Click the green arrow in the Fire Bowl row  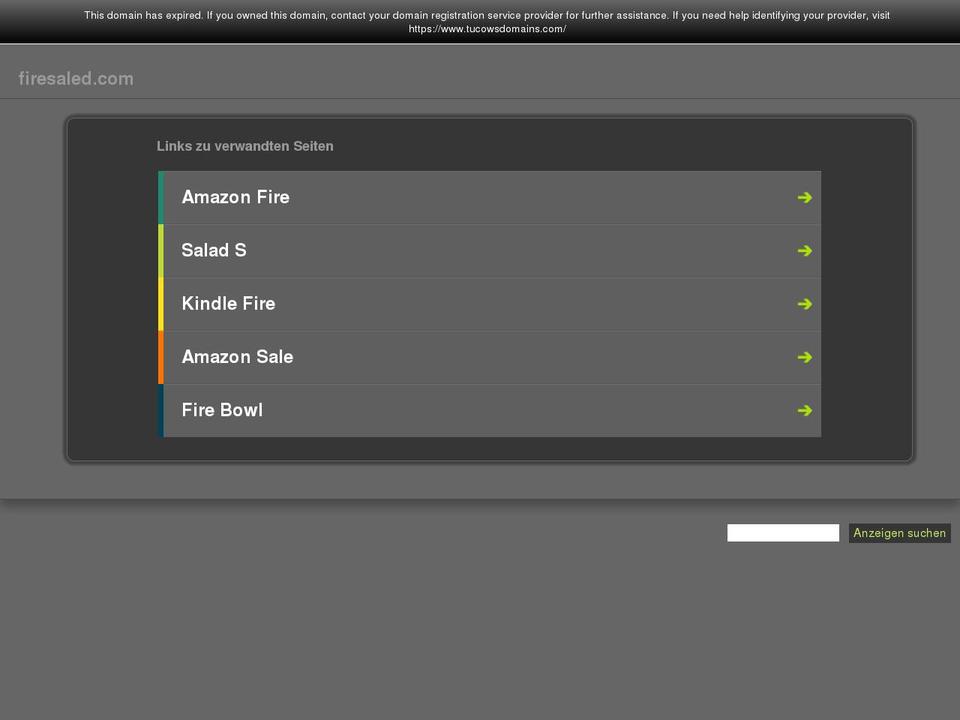(x=804, y=410)
